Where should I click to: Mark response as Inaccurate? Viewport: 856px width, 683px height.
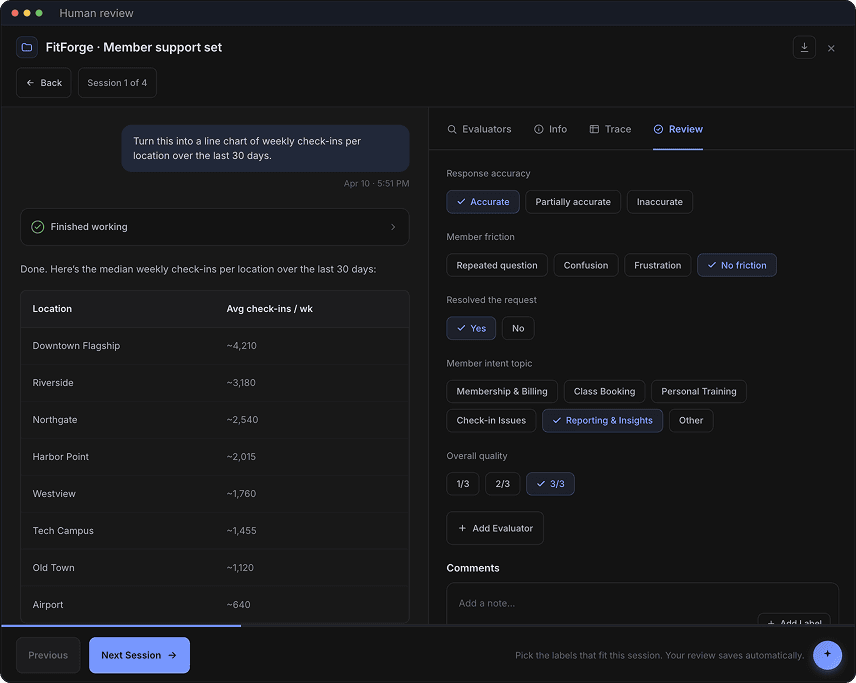click(659, 202)
